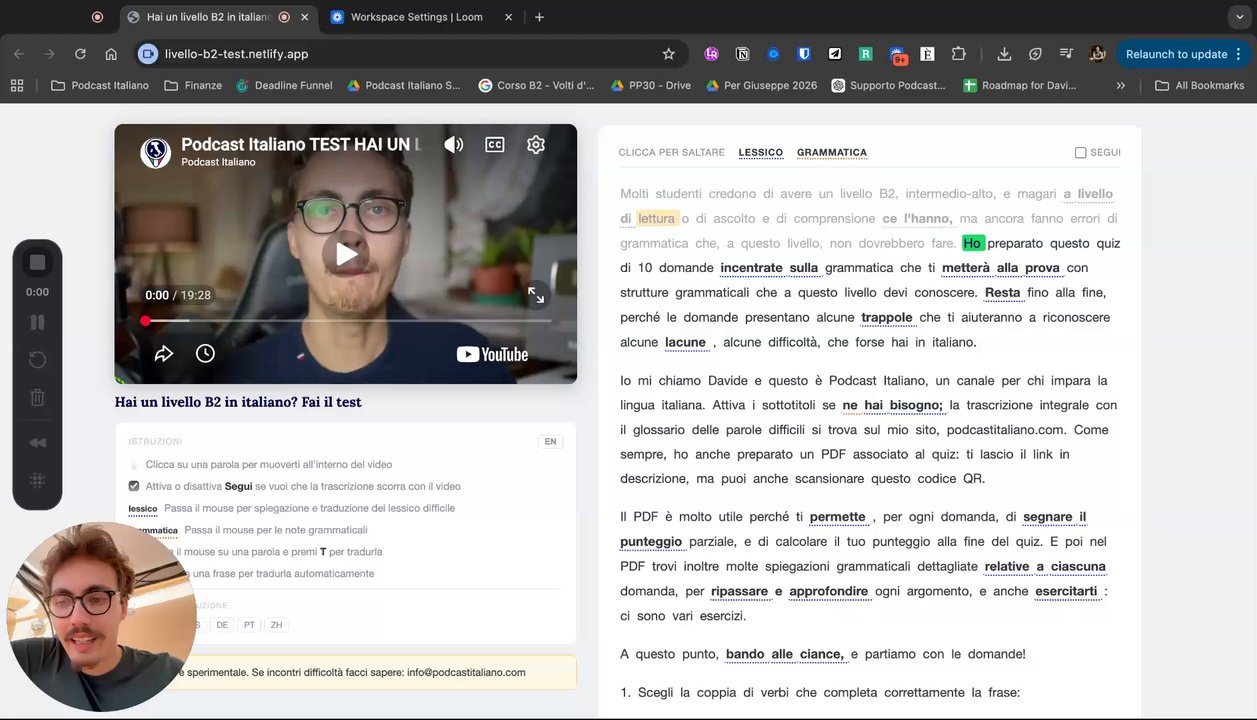Bookmark this page with star
The height and width of the screenshot is (720, 1257).
tap(669, 54)
